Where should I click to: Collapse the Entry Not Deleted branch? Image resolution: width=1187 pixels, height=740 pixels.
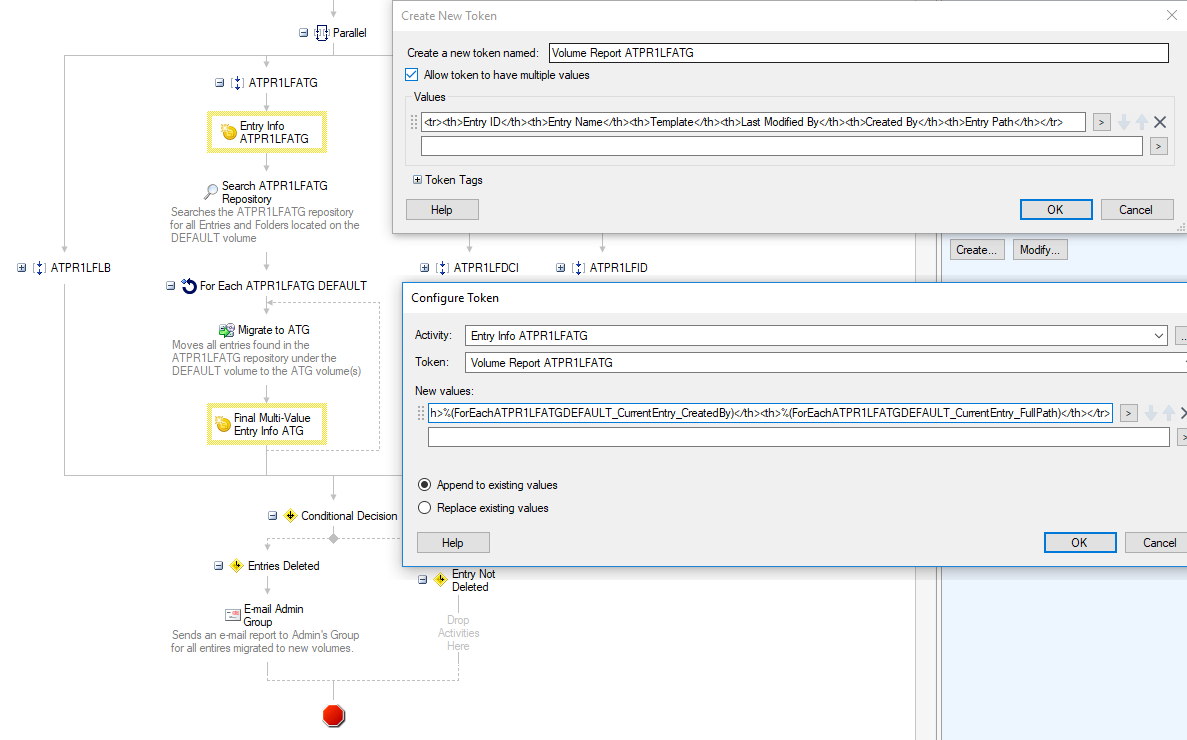click(422, 580)
